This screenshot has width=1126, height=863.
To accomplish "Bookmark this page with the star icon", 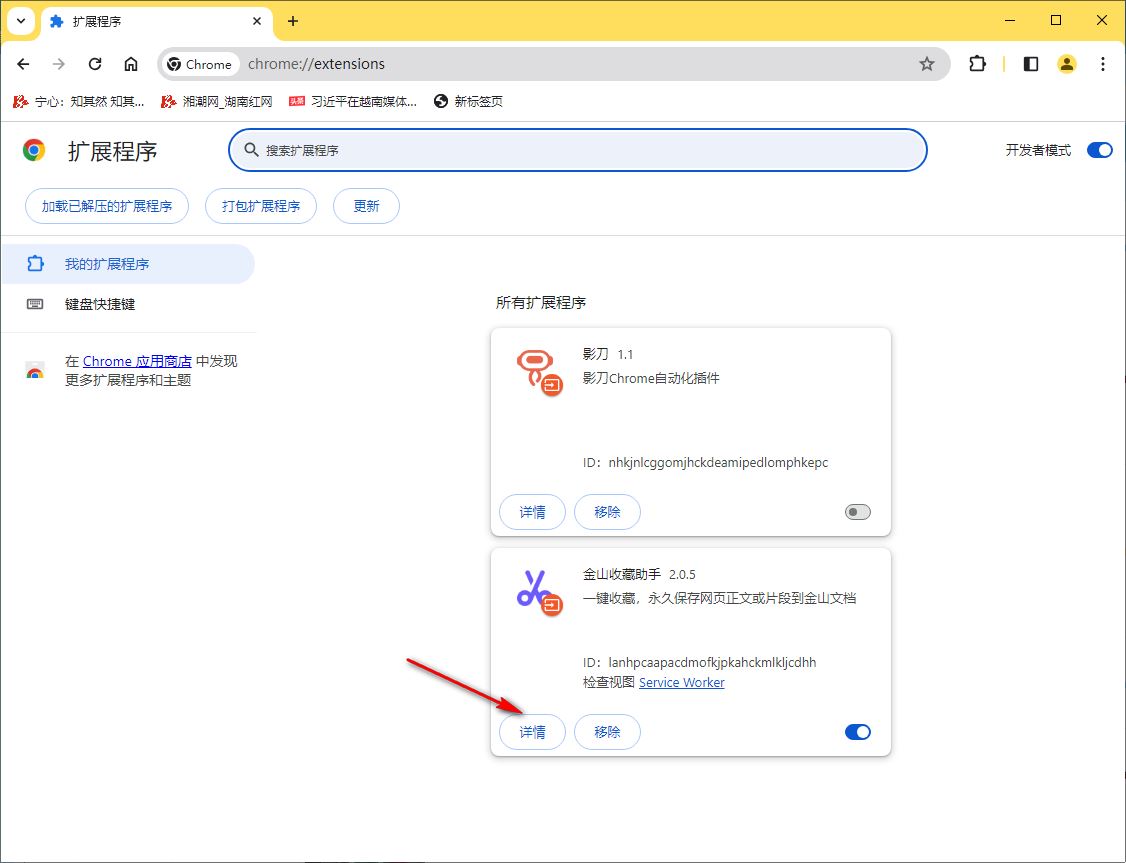I will 927,64.
